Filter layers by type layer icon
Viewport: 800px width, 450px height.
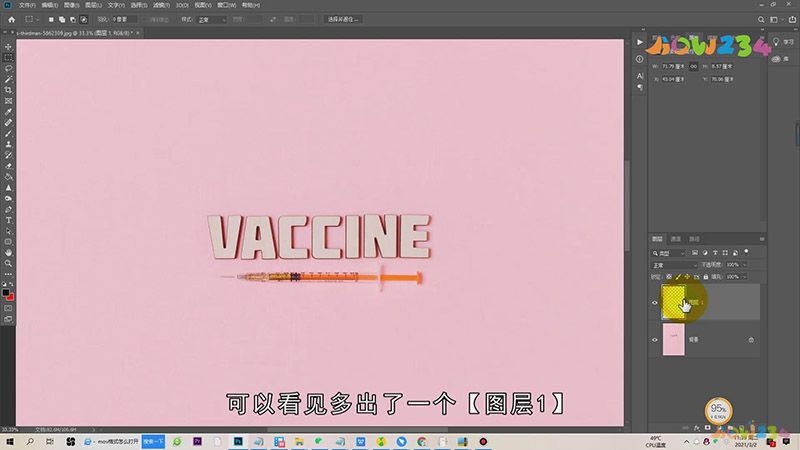coord(715,253)
